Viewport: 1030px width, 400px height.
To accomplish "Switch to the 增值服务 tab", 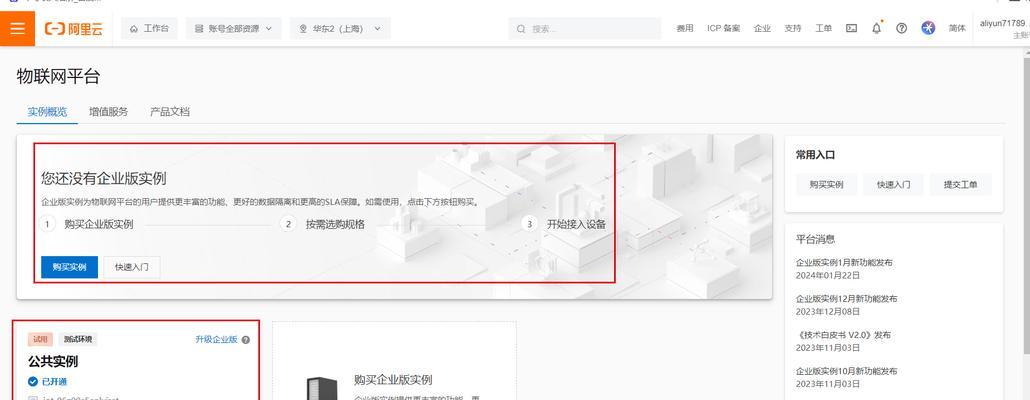I will [108, 112].
